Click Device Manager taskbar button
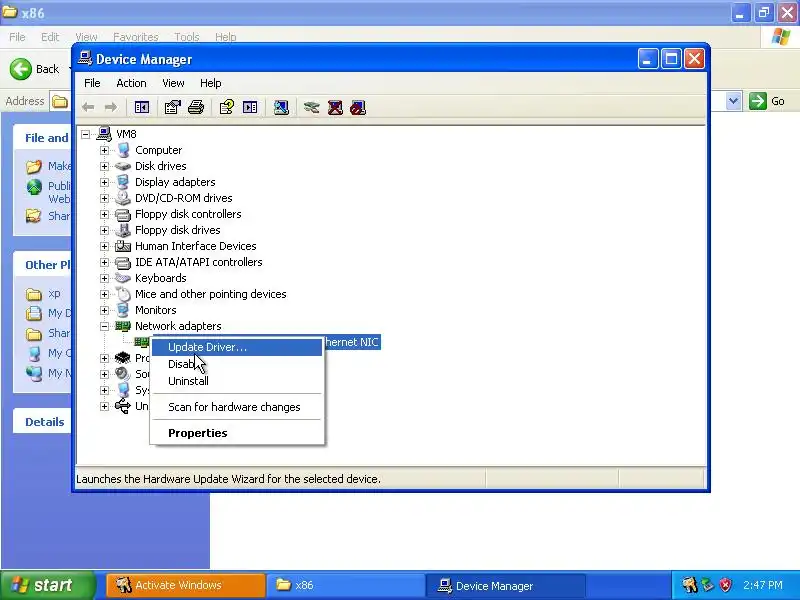Image resolution: width=800 pixels, height=600 pixels. click(506, 585)
